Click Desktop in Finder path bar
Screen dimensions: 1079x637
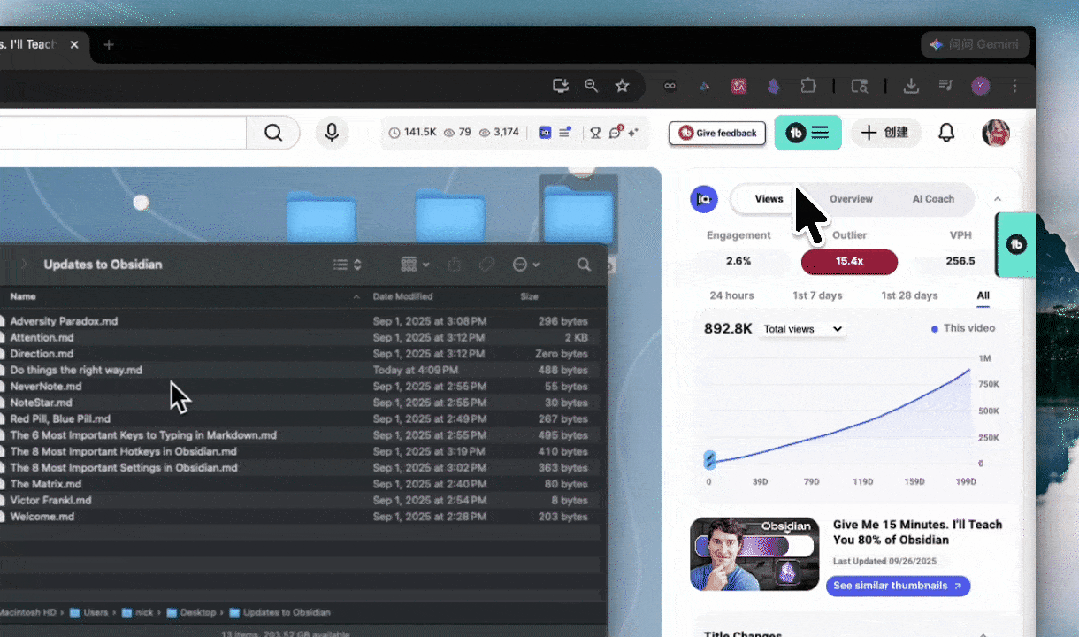tap(191, 612)
